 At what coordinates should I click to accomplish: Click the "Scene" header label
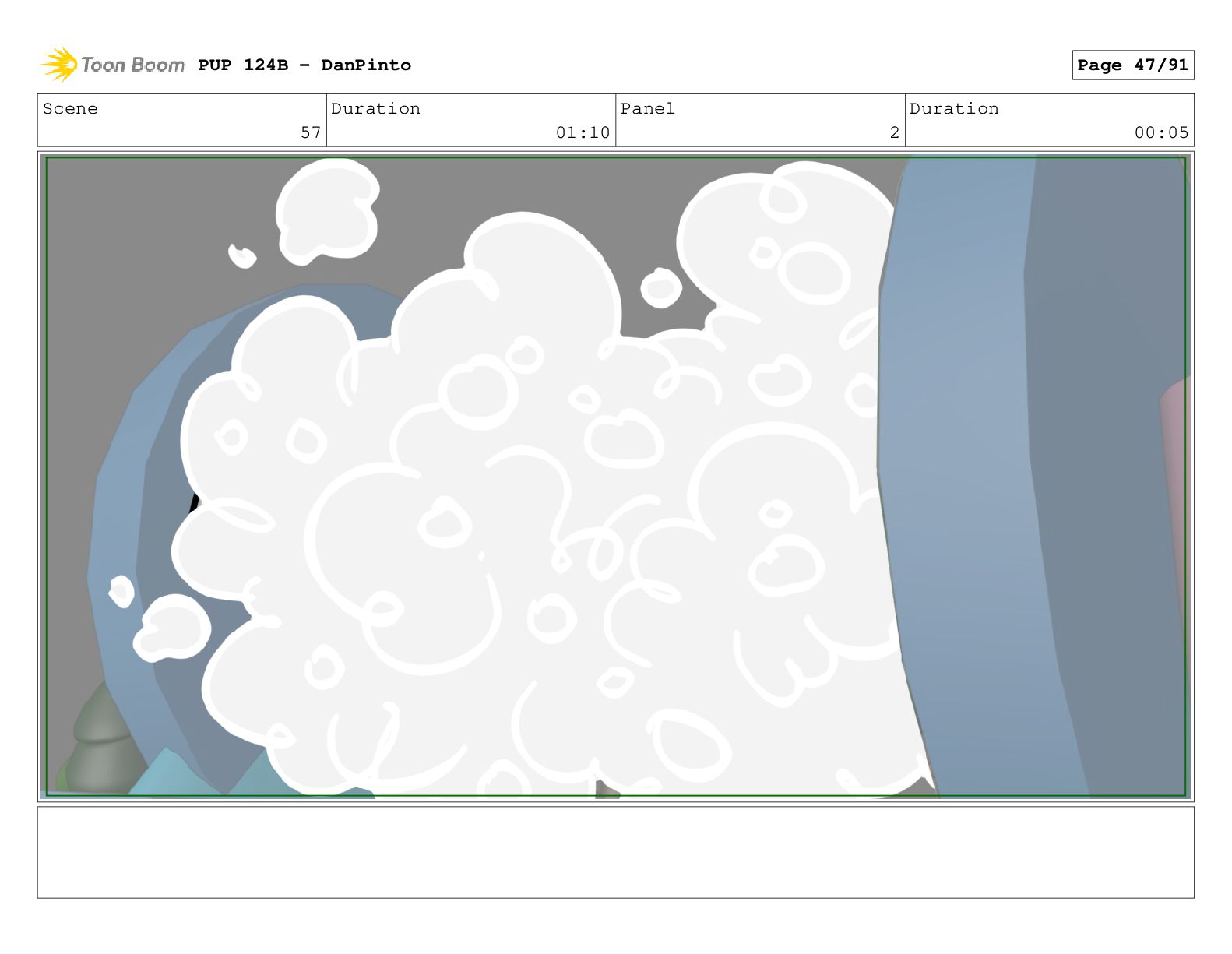point(70,109)
